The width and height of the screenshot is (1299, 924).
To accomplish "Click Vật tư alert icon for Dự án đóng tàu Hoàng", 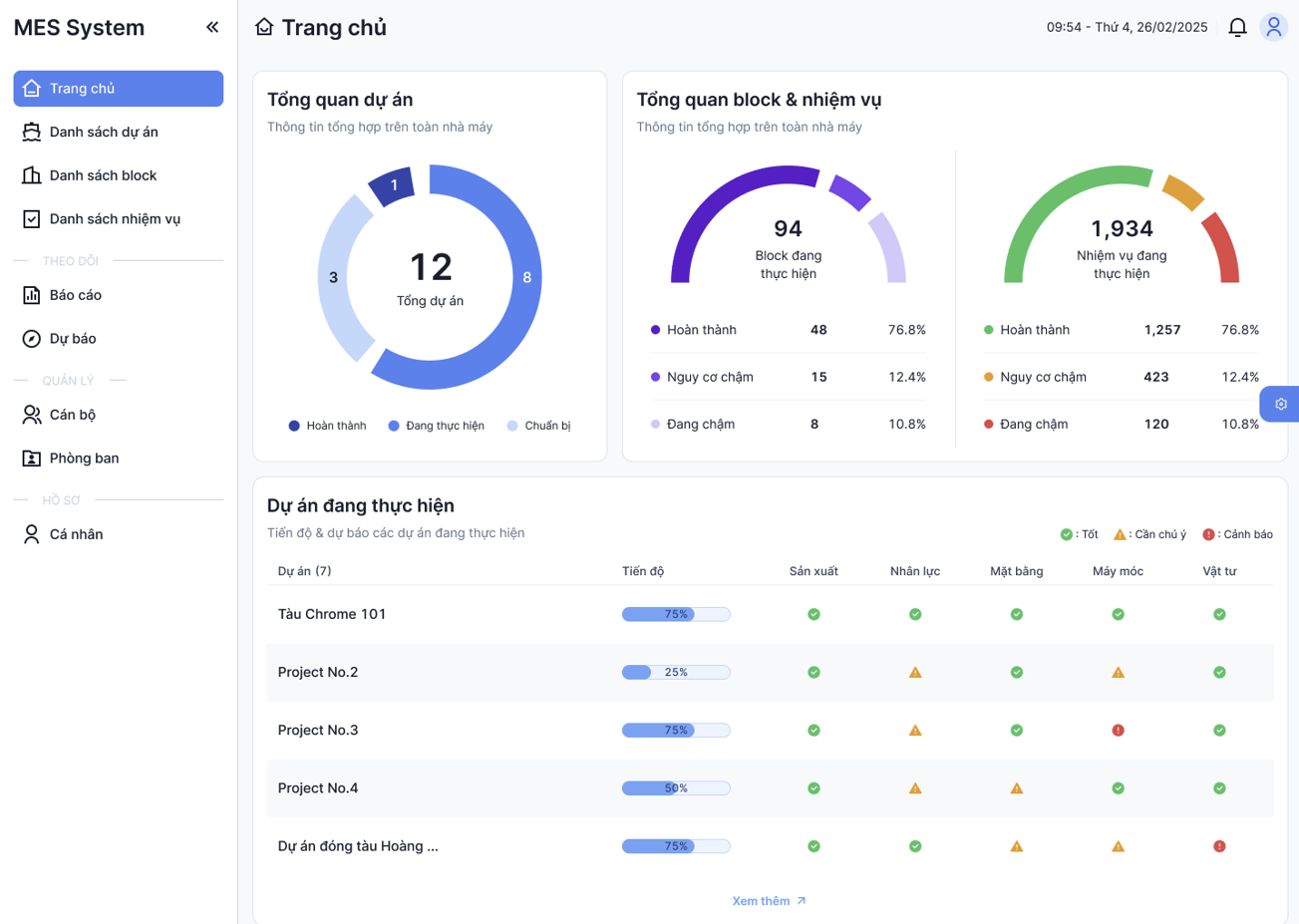I will pos(1219,846).
